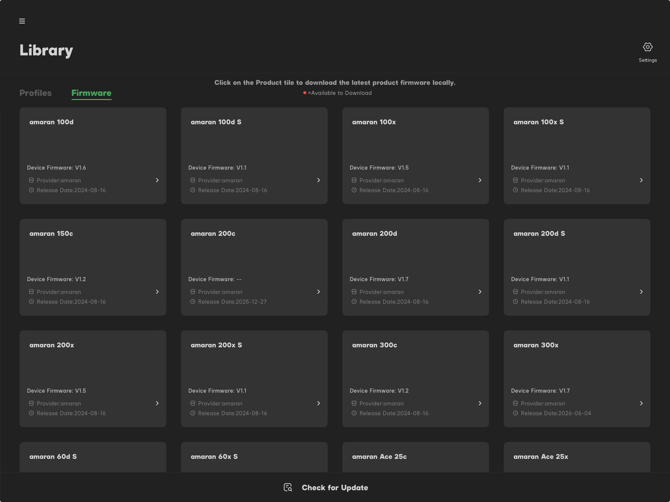Switch to the Profiles tab

[x=35, y=93]
